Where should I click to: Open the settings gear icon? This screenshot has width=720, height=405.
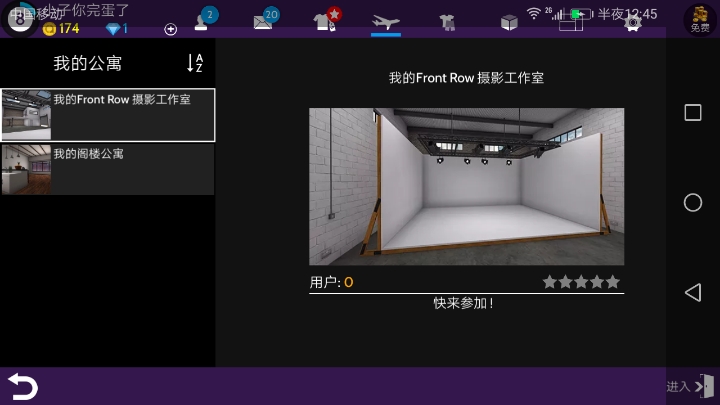[x=632, y=22]
